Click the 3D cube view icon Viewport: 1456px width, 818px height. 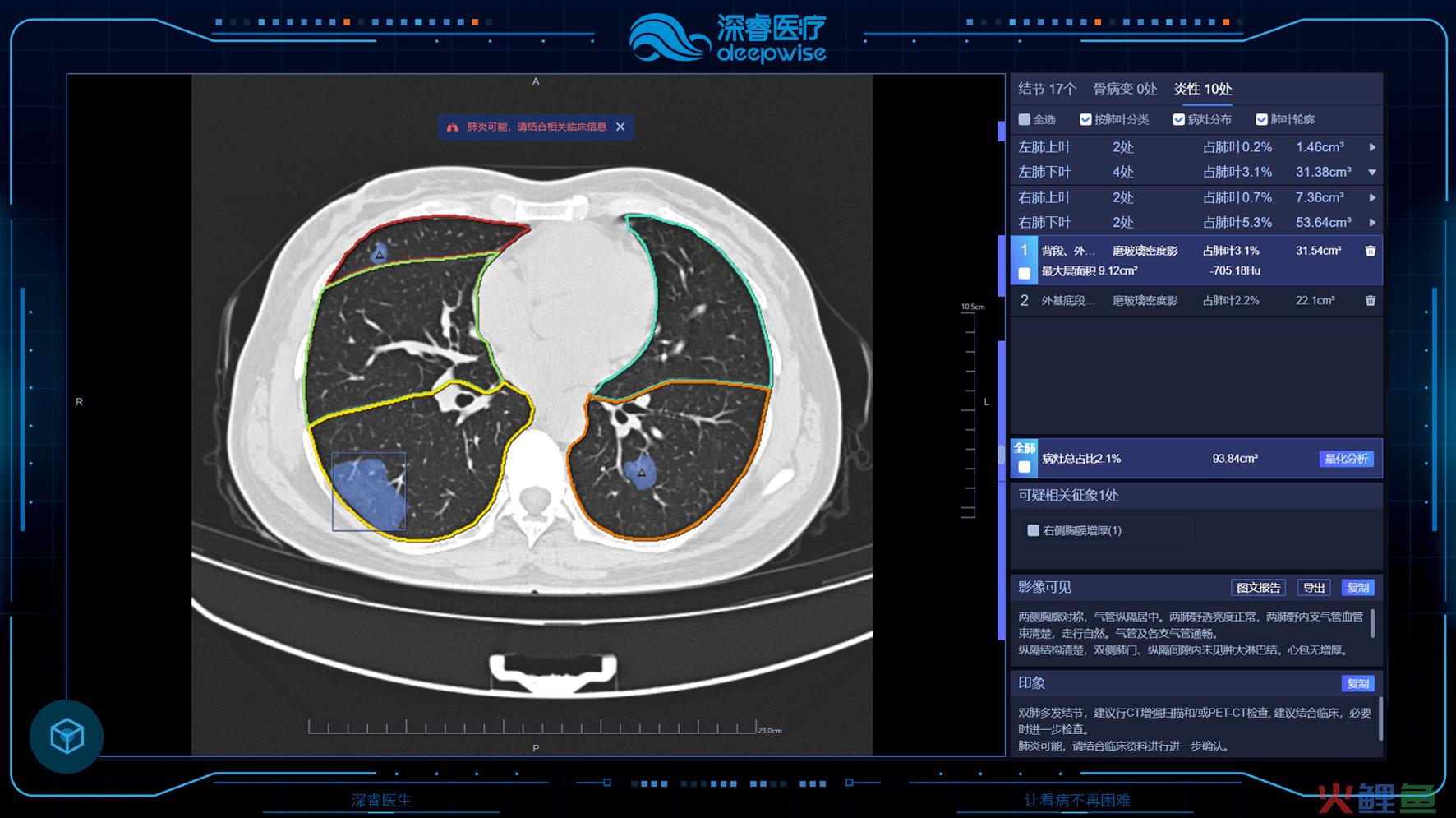pyautogui.click(x=67, y=736)
